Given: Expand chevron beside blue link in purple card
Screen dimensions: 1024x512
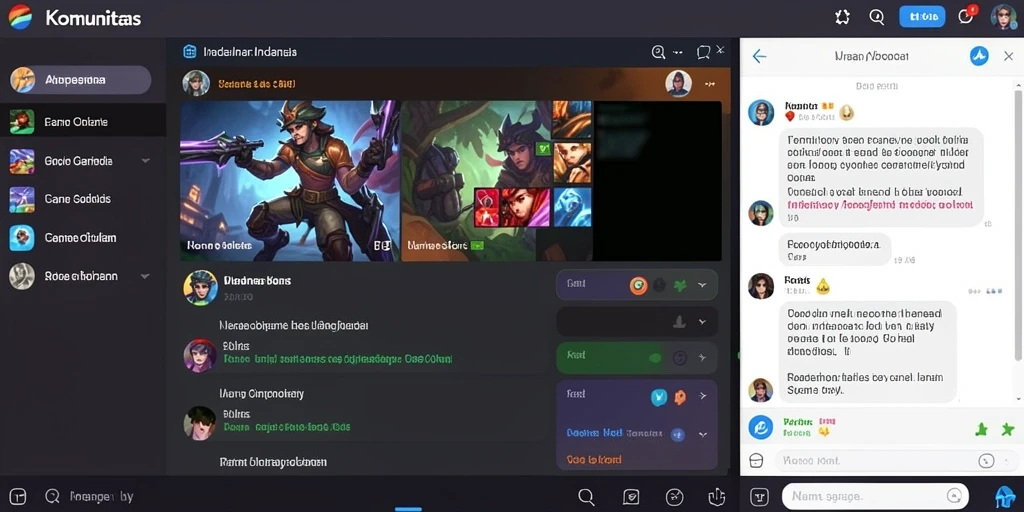Looking at the screenshot, I should click(x=703, y=434).
